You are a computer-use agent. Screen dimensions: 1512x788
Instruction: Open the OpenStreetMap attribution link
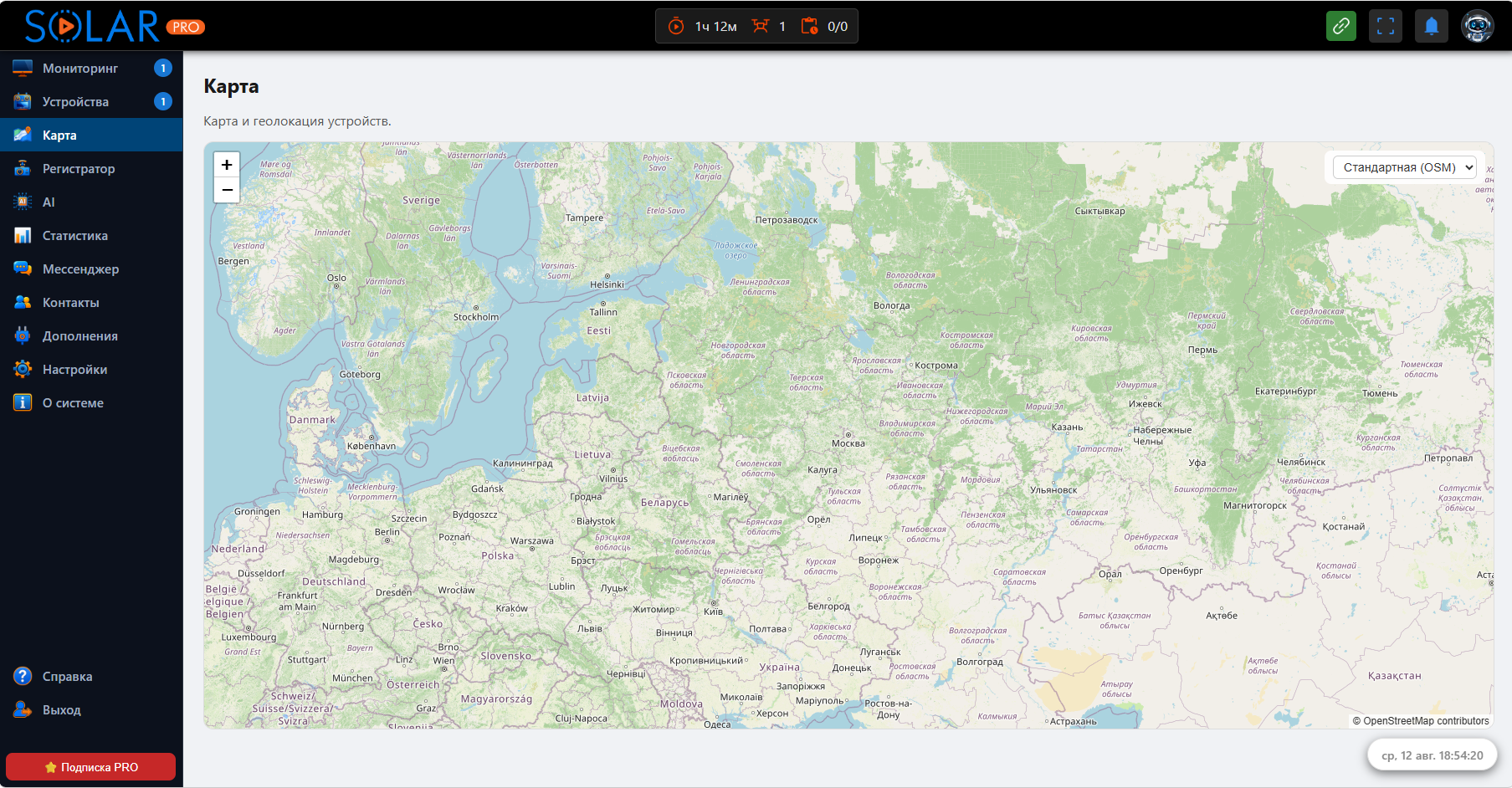pos(1426,721)
